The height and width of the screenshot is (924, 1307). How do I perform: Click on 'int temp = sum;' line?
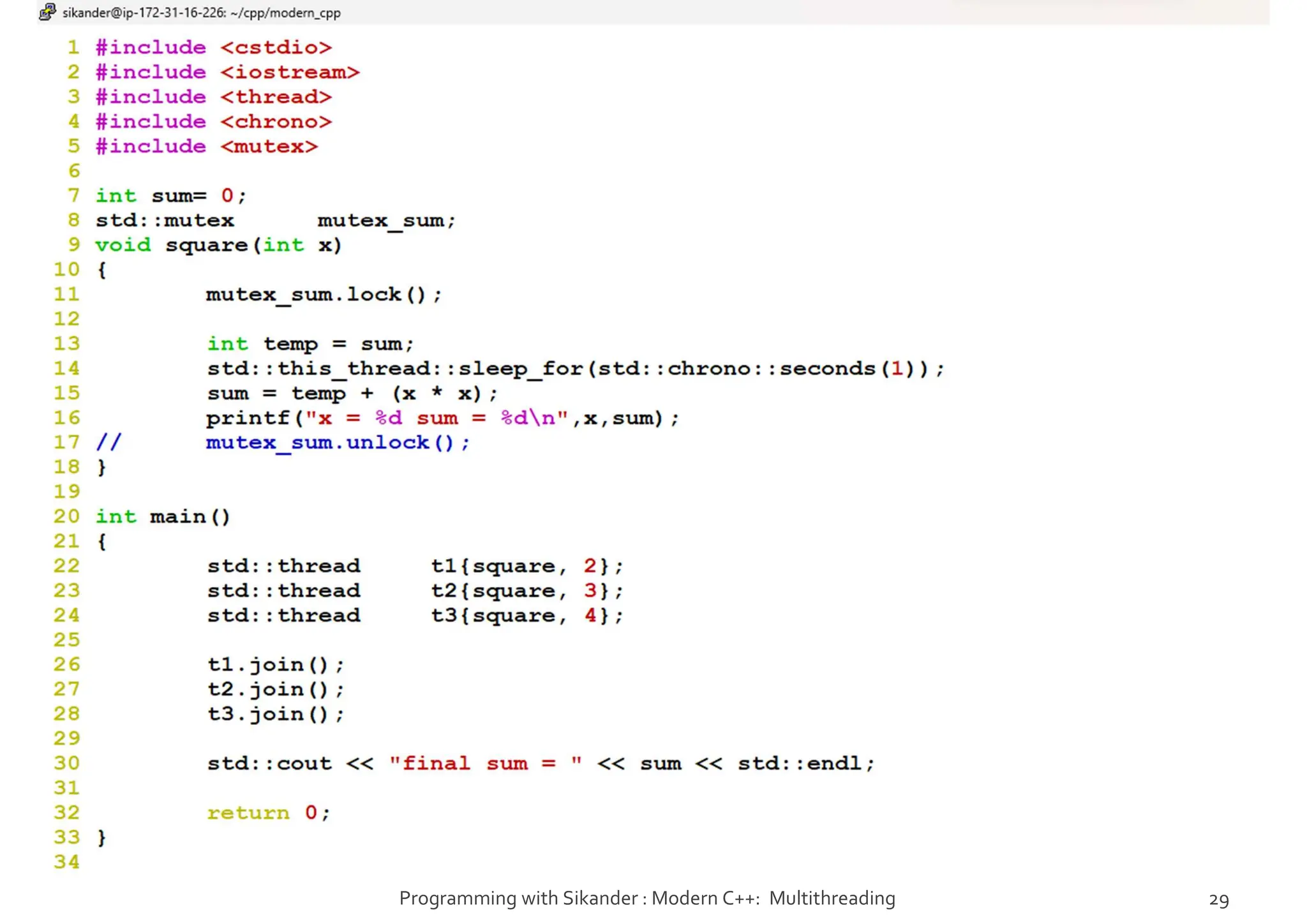point(310,345)
